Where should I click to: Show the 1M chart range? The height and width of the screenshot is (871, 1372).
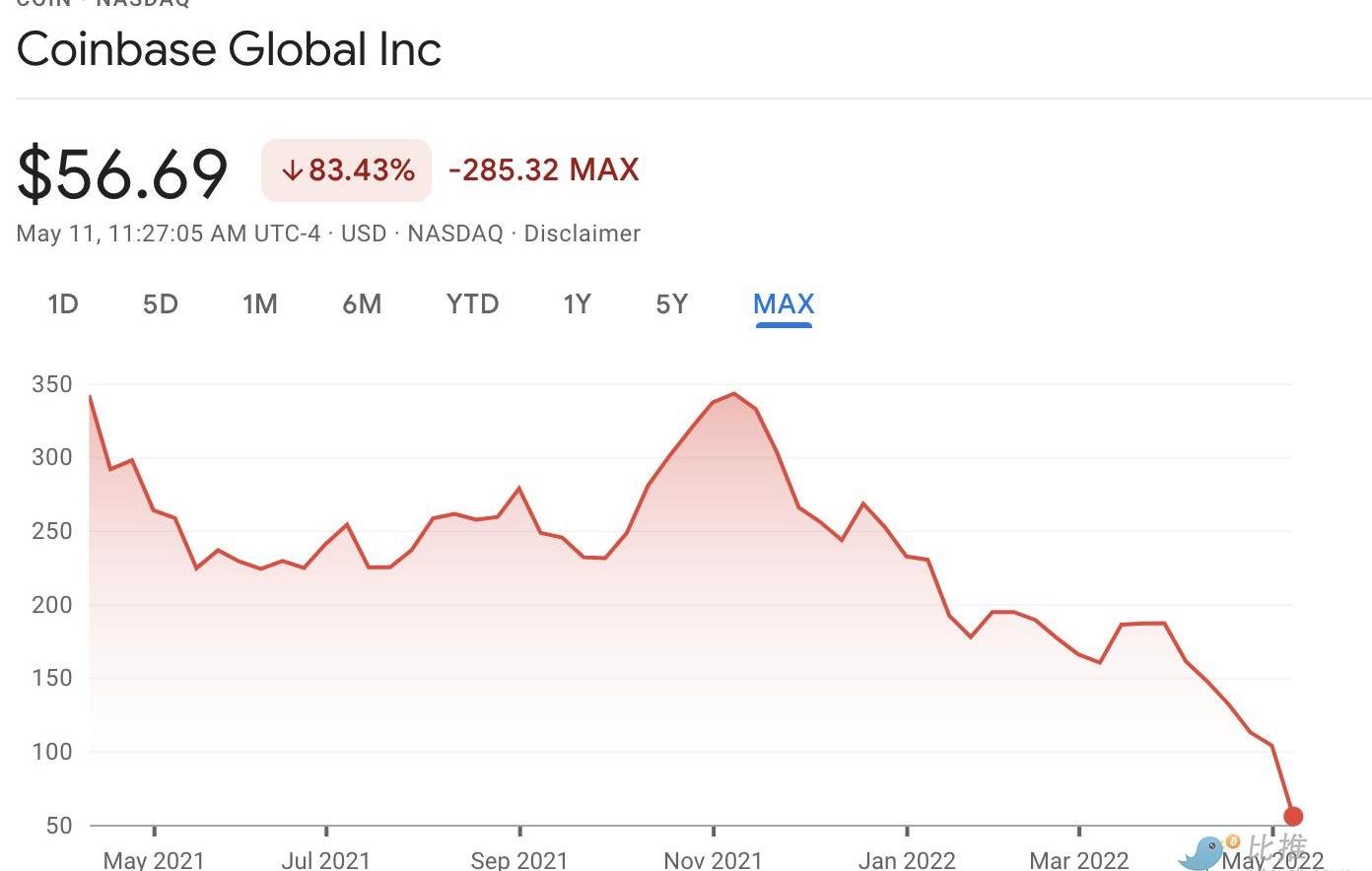coord(260,304)
